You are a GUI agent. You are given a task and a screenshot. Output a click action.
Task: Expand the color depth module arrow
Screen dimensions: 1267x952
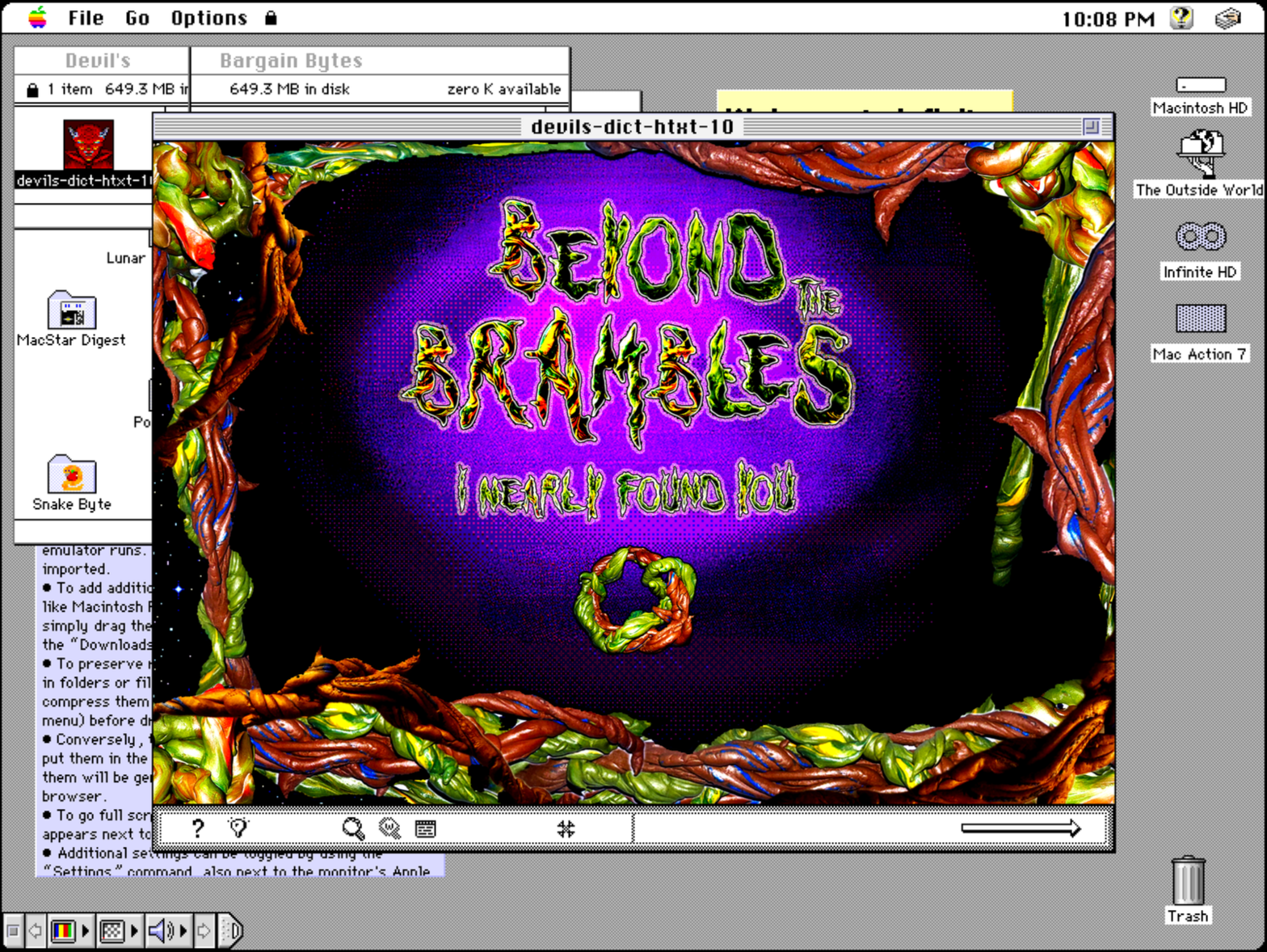click(86, 931)
